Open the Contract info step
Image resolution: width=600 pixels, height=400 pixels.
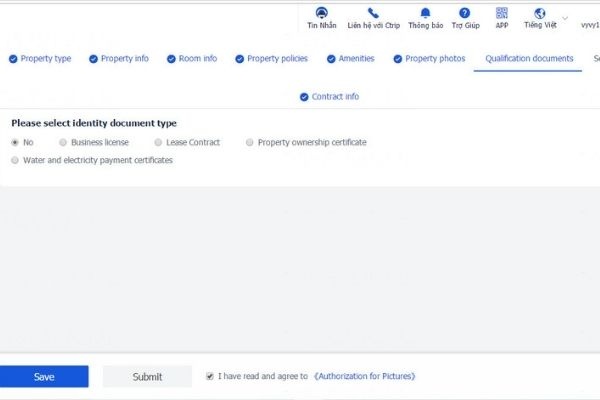point(336,96)
